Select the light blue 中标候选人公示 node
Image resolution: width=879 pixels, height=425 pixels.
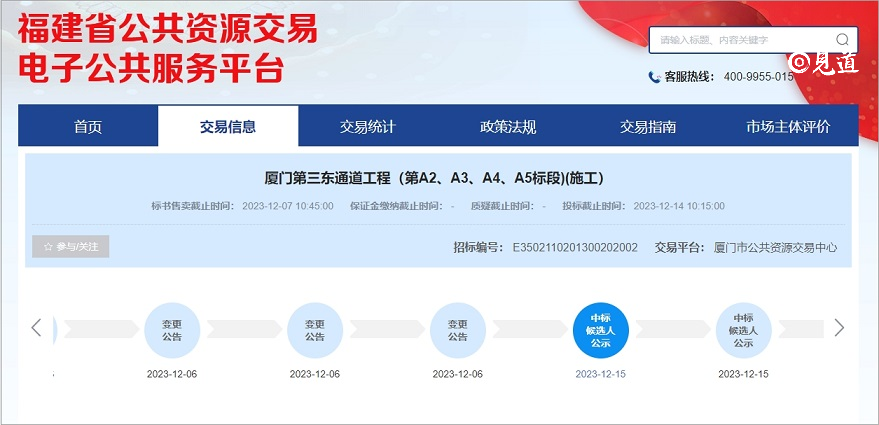click(743, 329)
